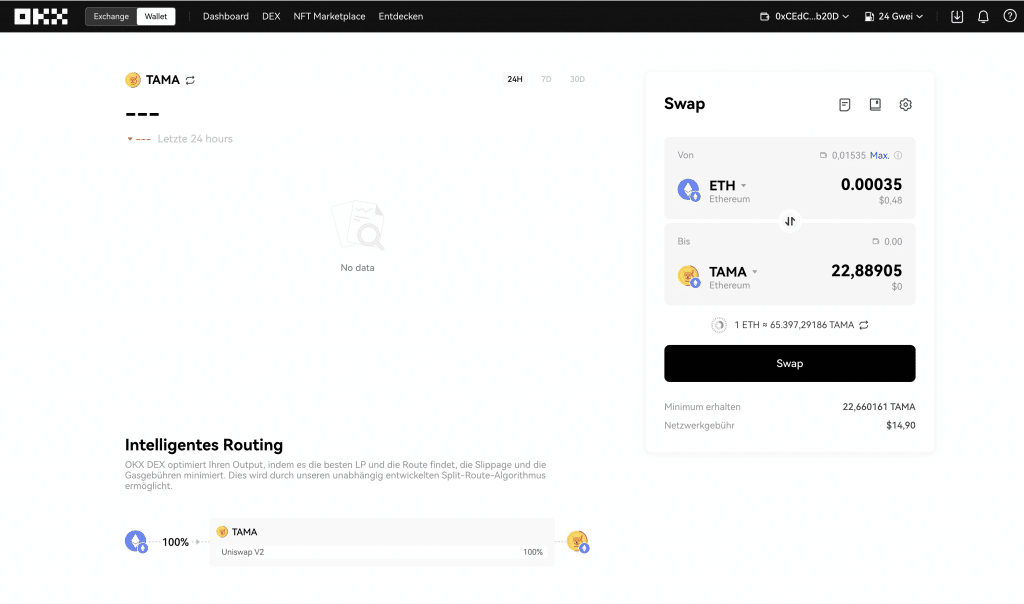The image size is (1024, 604).
Task: Select the 30D chart range
Action: pyautogui.click(x=577, y=79)
